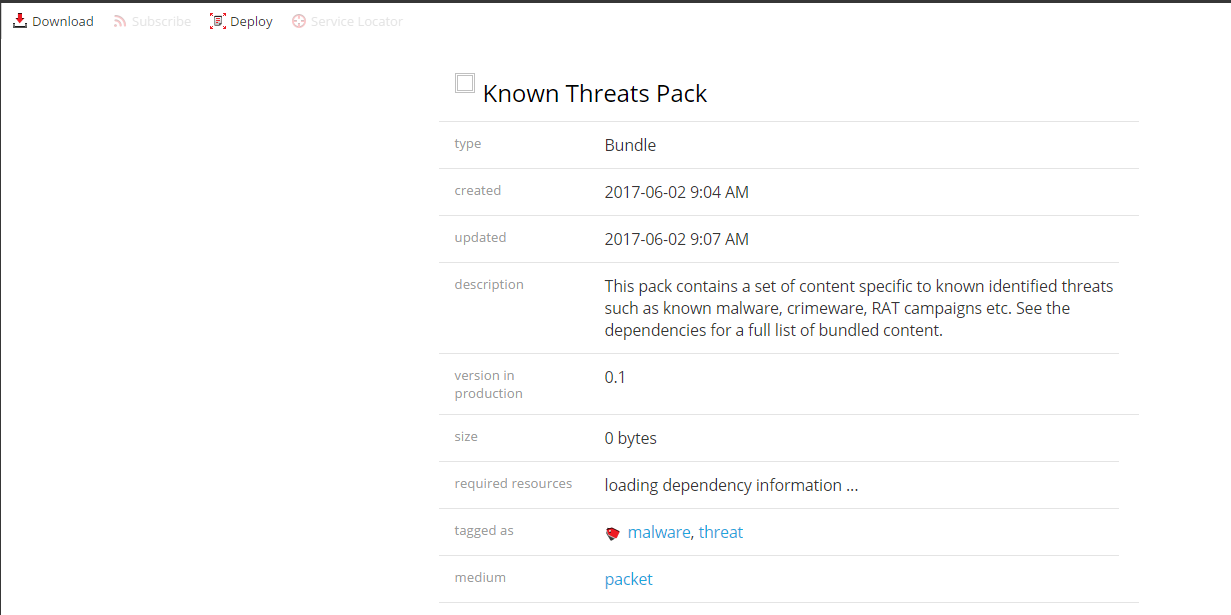Click the Service Locator crosshair icon

[299, 21]
